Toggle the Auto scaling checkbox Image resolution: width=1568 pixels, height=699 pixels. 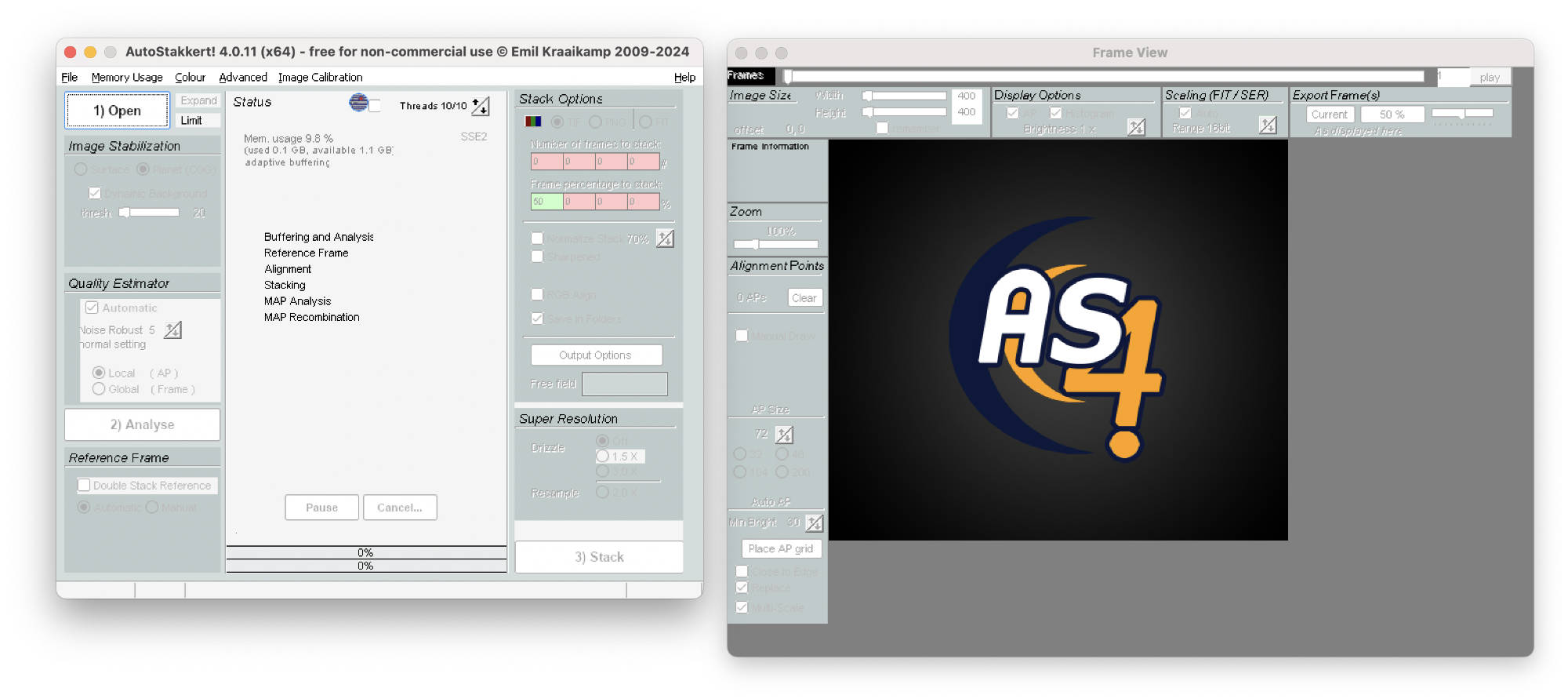(1185, 113)
